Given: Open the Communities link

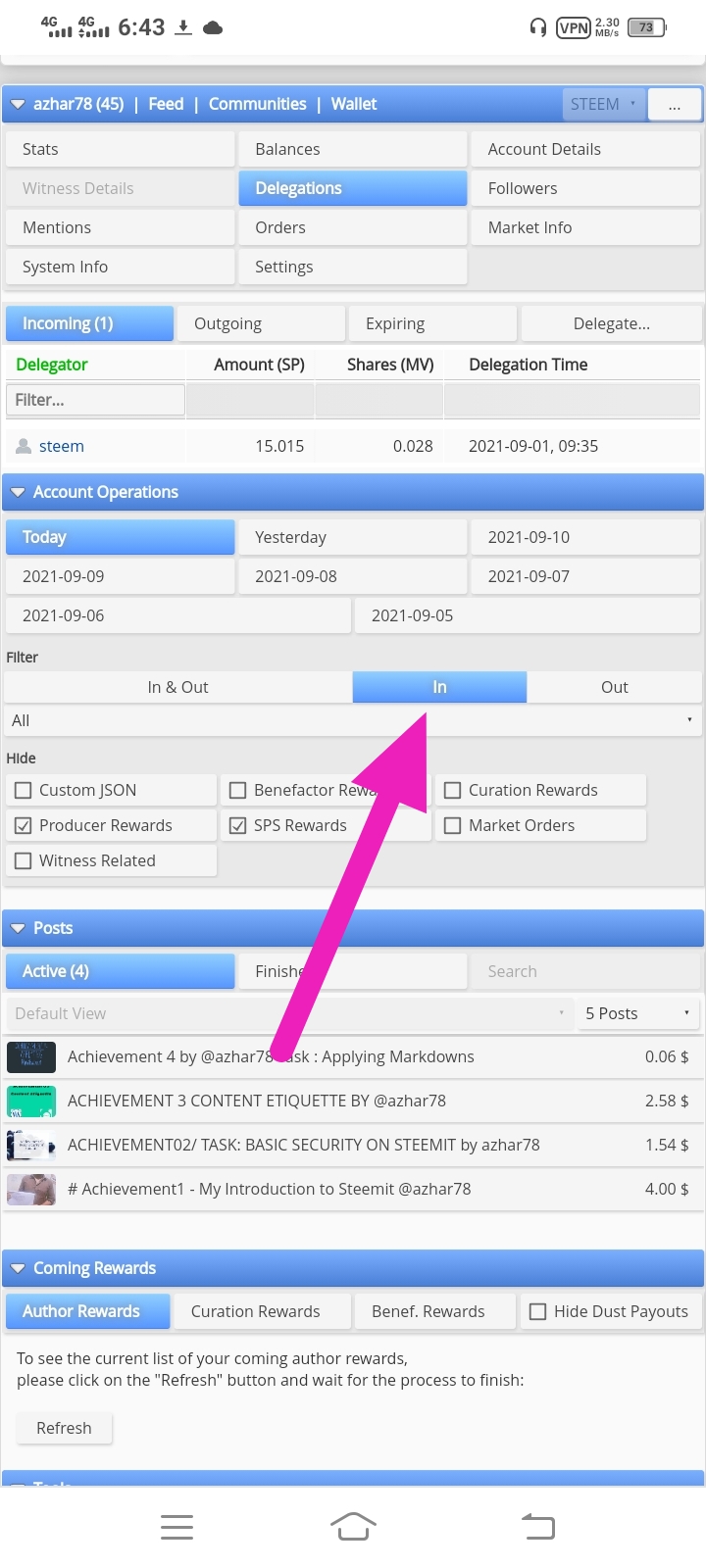Looking at the screenshot, I should click(x=257, y=104).
